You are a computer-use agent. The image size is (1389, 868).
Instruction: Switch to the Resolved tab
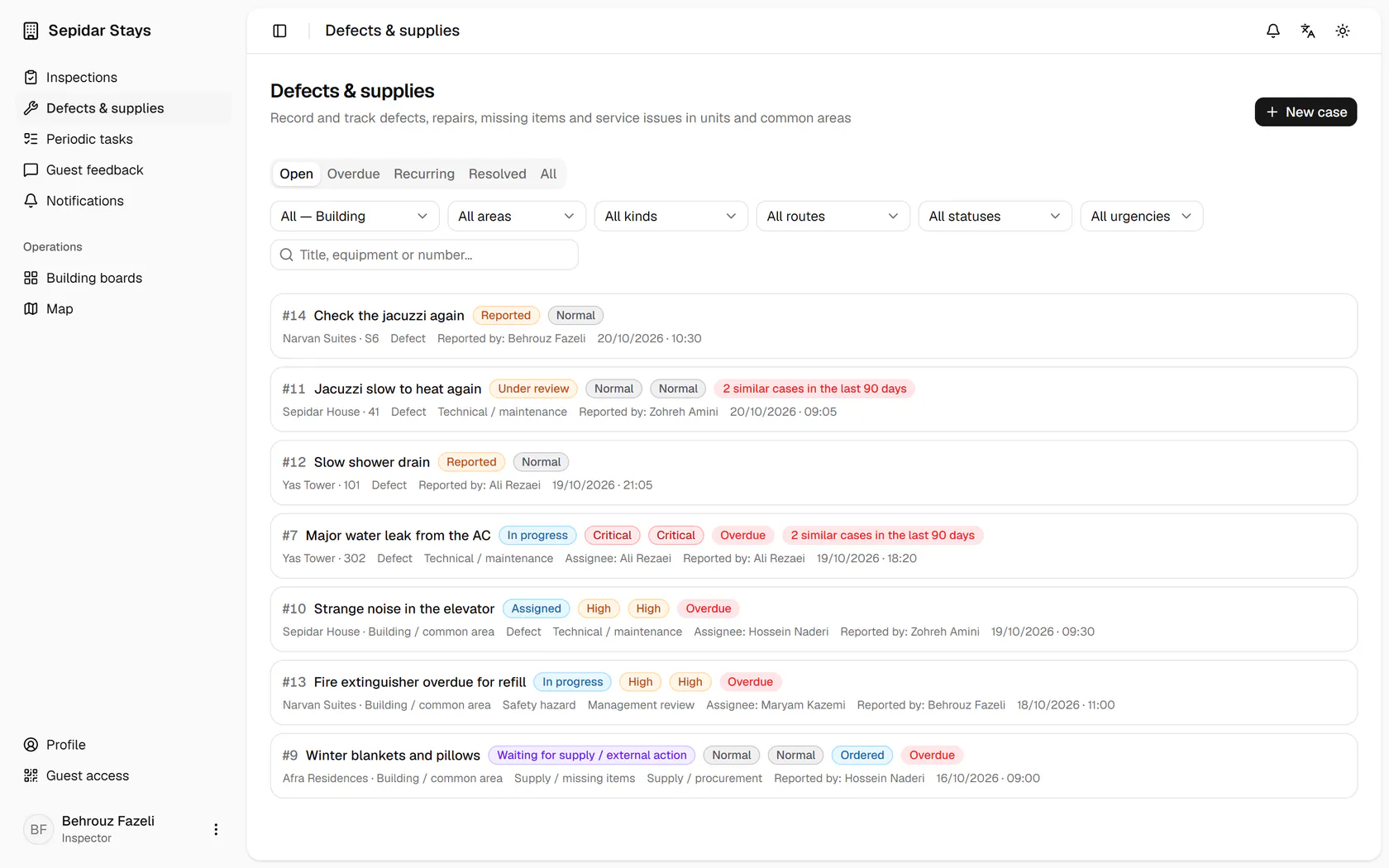[497, 174]
